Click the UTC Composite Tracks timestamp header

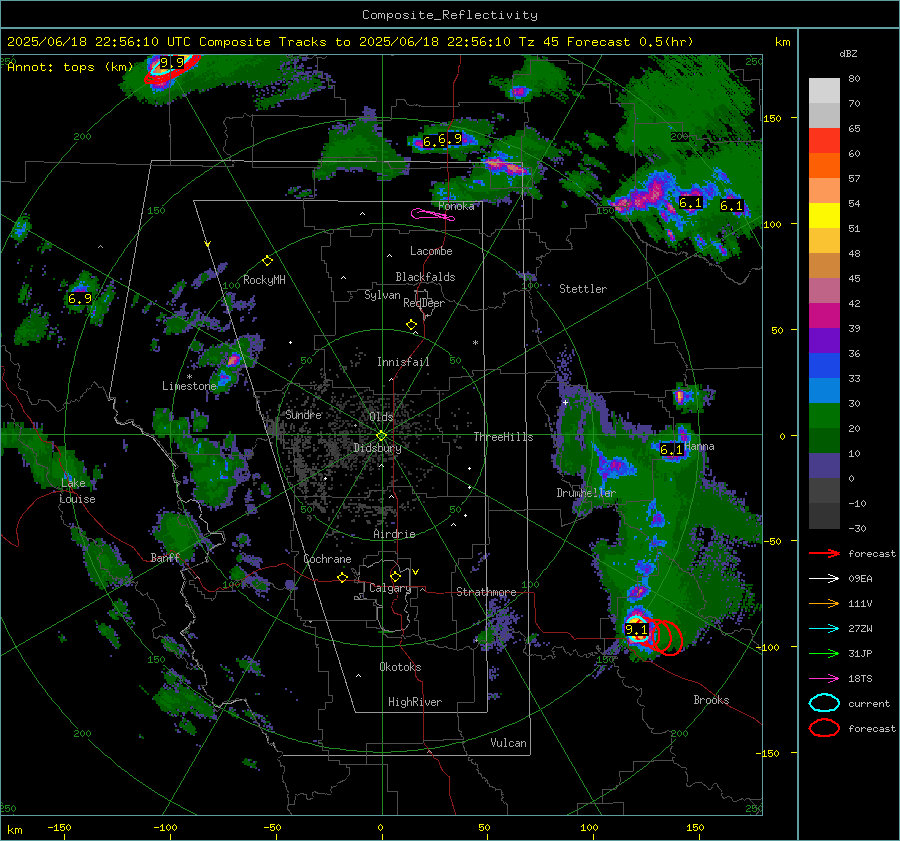350,42
